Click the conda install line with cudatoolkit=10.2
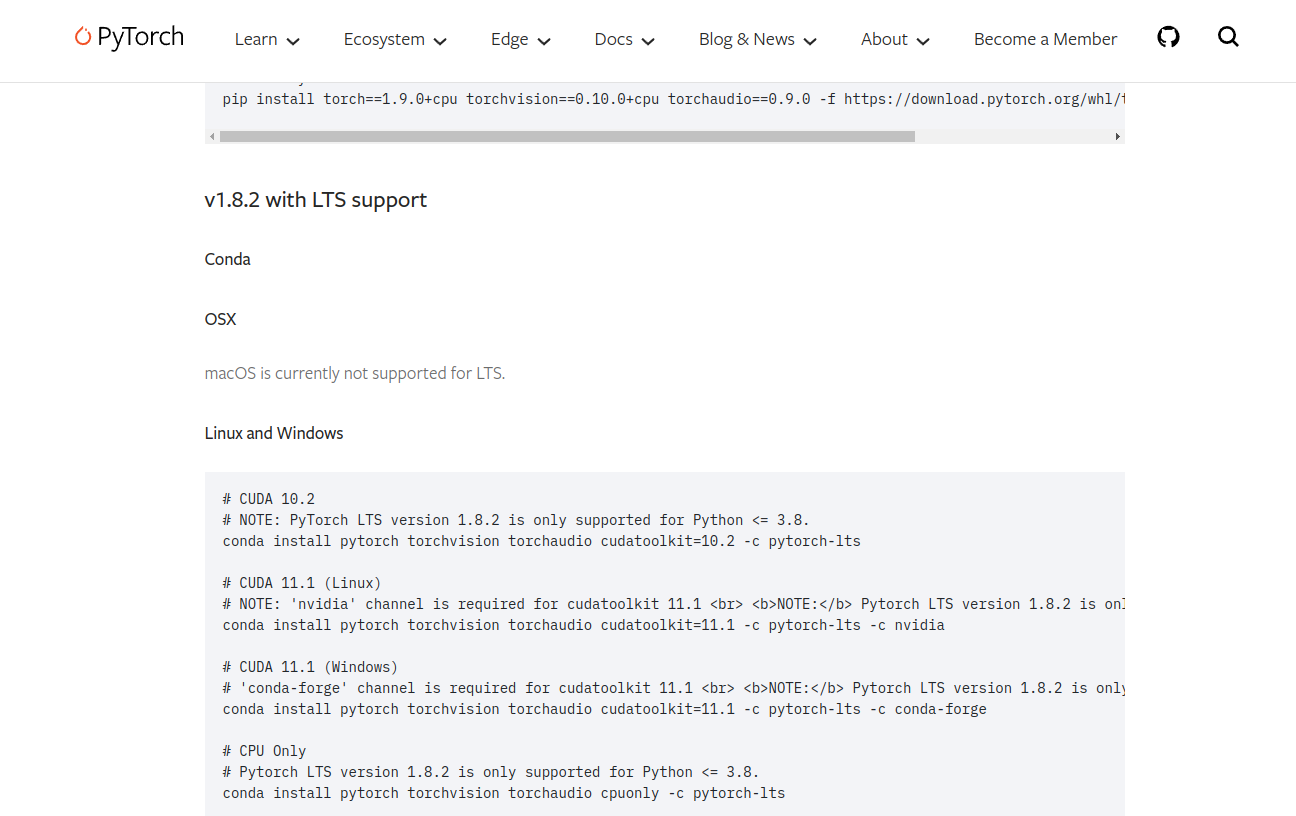 [x=542, y=541]
